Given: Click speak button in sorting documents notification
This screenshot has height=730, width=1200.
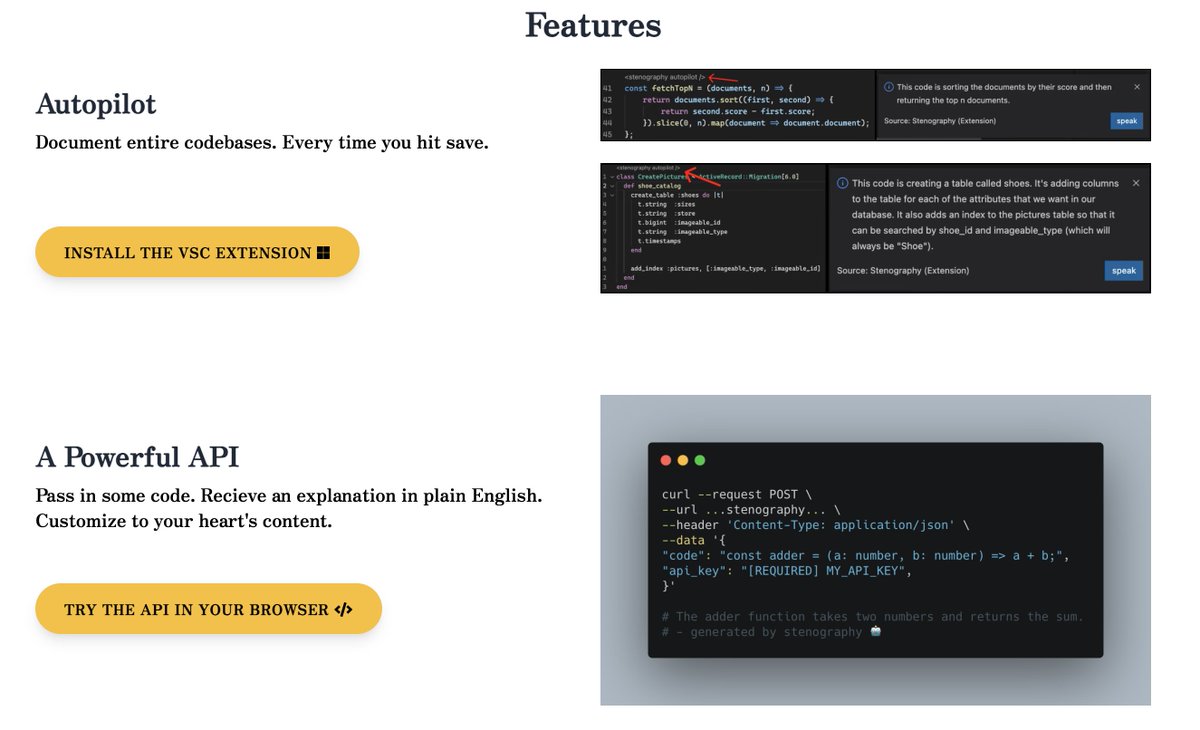Looking at the screenshot, I should [x=1126, y=121].
